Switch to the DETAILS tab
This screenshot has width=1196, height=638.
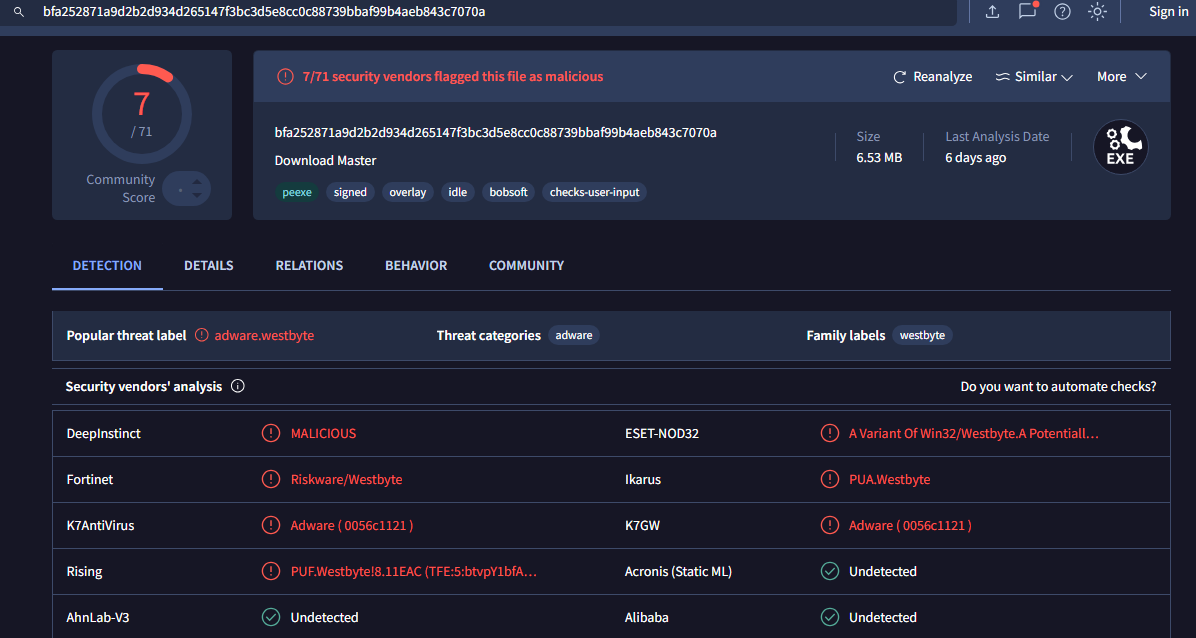[208, 266]
